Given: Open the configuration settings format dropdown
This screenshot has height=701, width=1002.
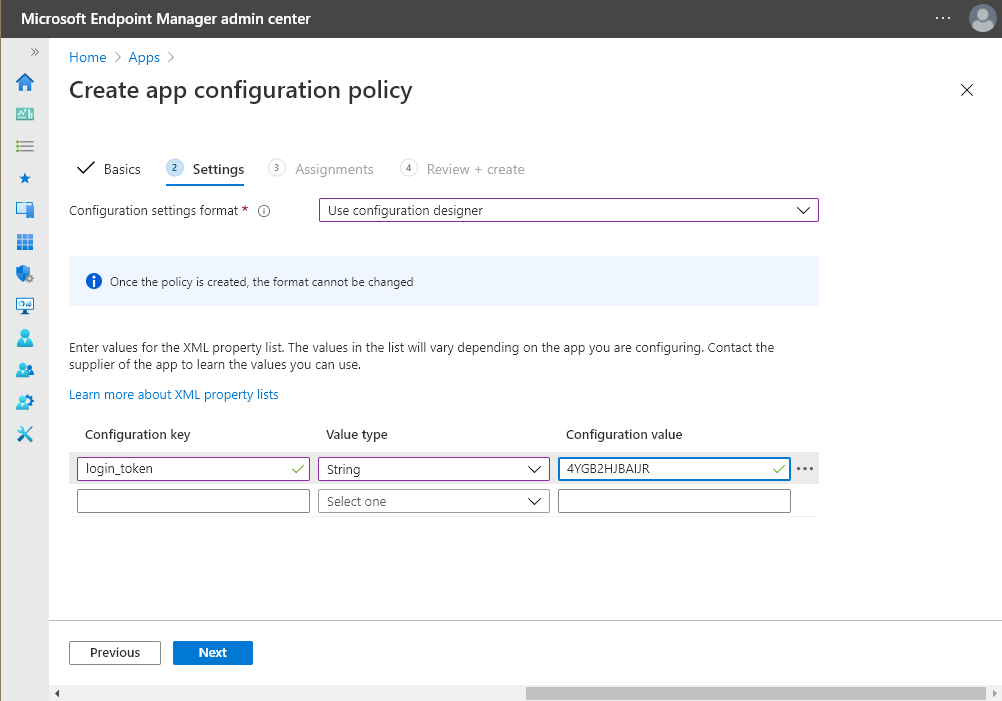Looking at the screenshot, I should 569,210.
